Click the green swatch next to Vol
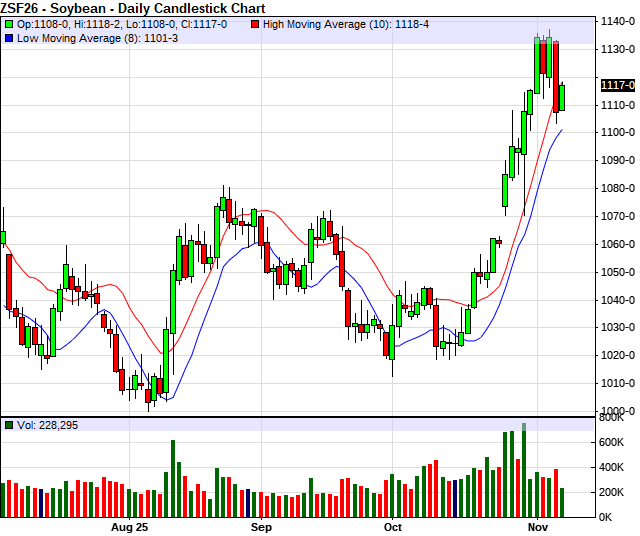 pyautogui.click(x=8, y=425)
